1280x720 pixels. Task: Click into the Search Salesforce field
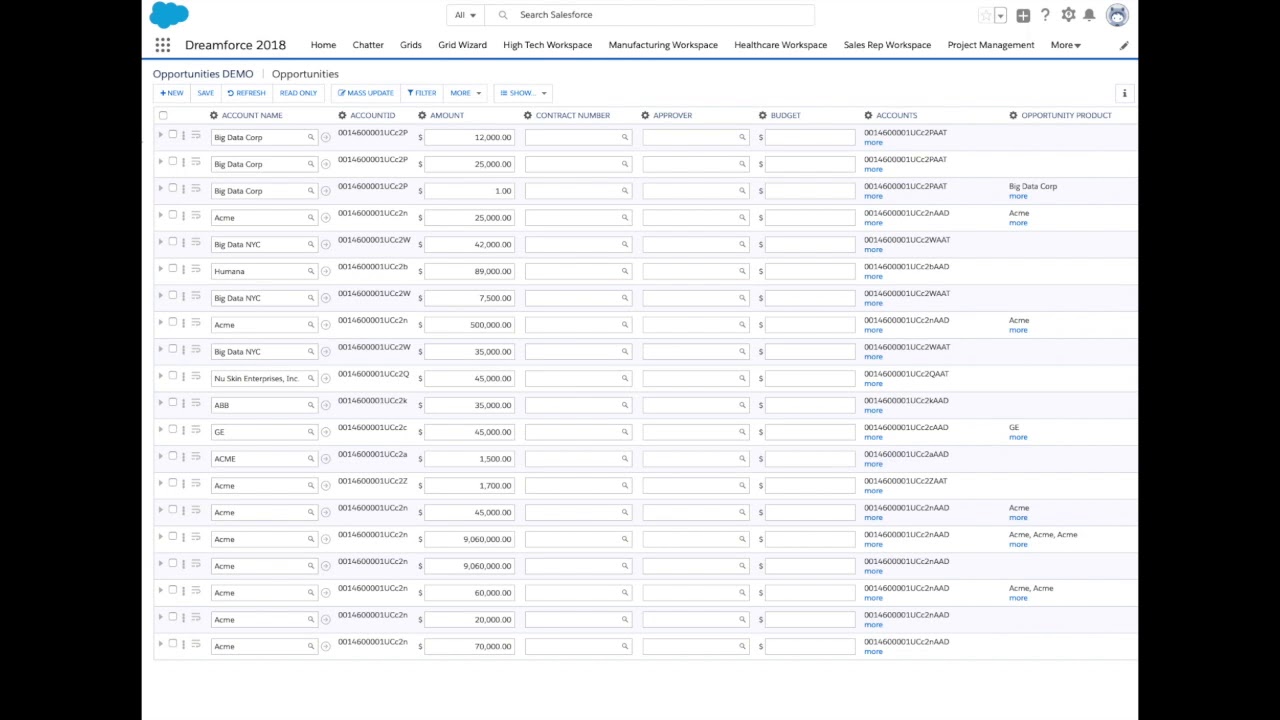650,15
